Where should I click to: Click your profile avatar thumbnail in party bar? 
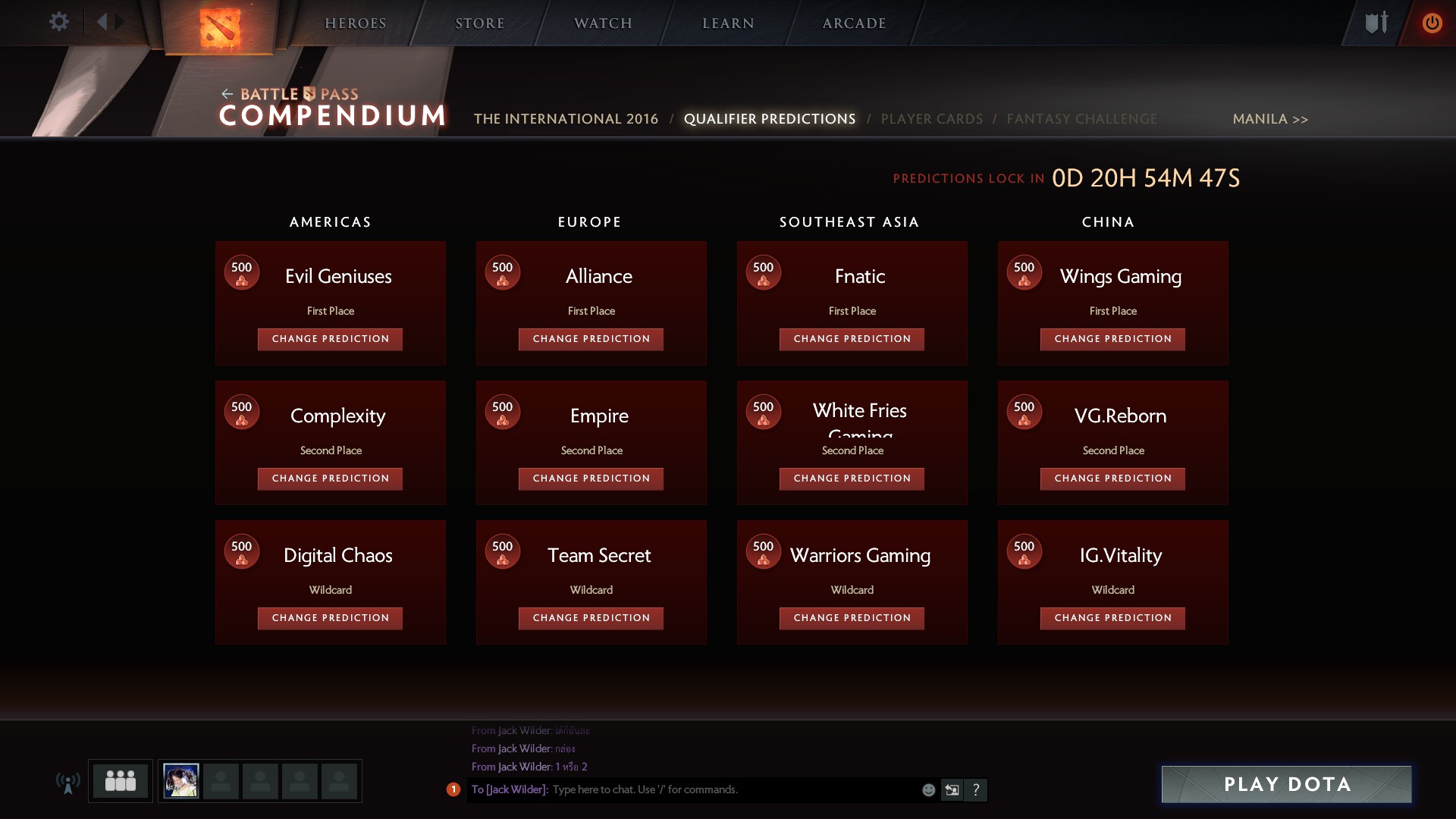(181, 780)
